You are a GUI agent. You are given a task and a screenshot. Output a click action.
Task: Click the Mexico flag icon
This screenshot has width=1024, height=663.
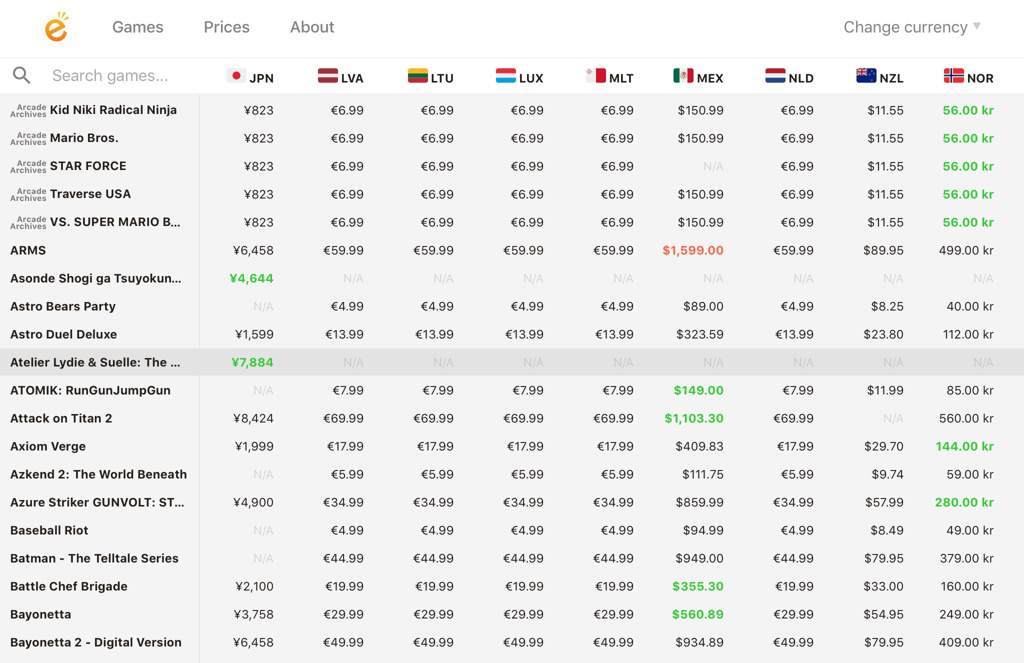tap(683, 75)
